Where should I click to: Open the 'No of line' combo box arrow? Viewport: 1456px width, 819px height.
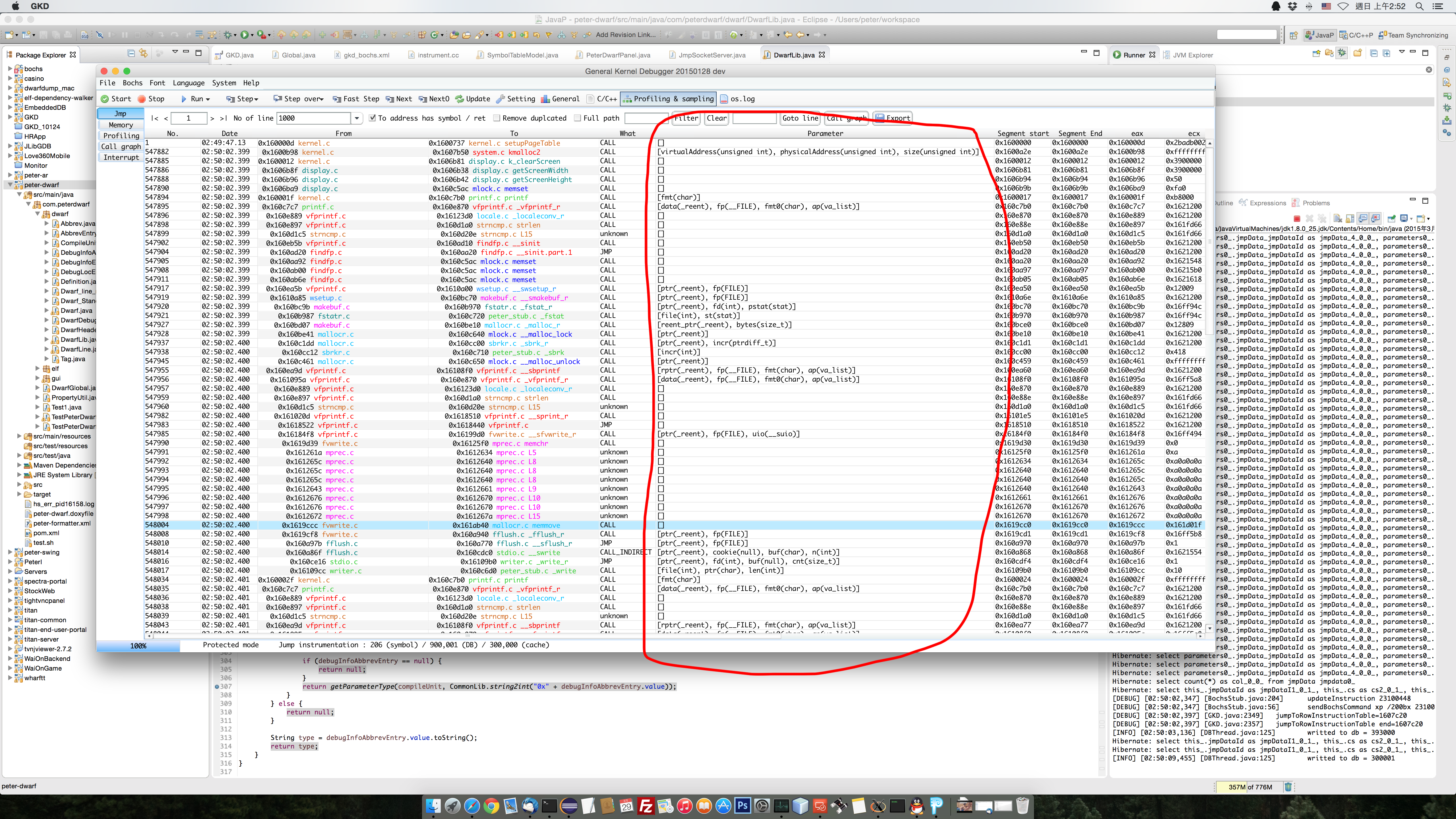click(x=357, y=118)
